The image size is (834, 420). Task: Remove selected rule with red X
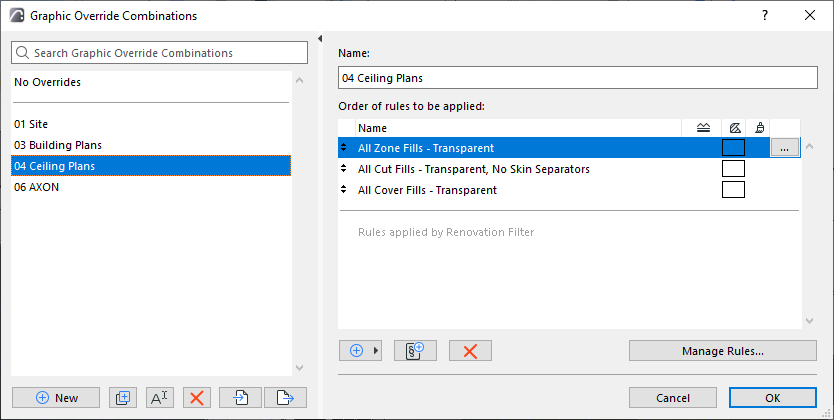coord(470,350)
